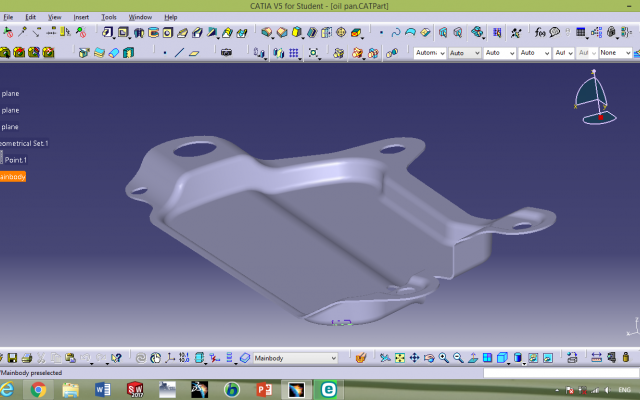Expand the Shading render style flyout
Image resolution: width=640 pixels, height=400 pixels.
[524, 363]
